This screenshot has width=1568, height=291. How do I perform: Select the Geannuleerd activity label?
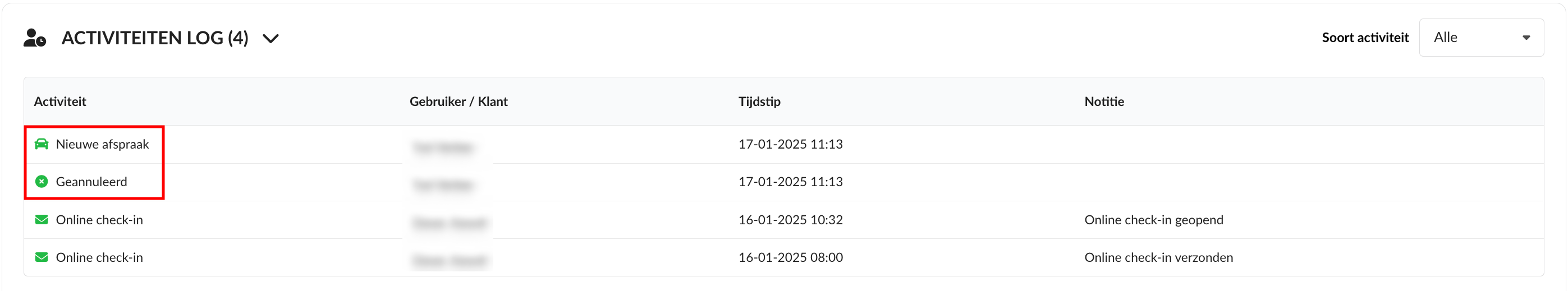91,182
